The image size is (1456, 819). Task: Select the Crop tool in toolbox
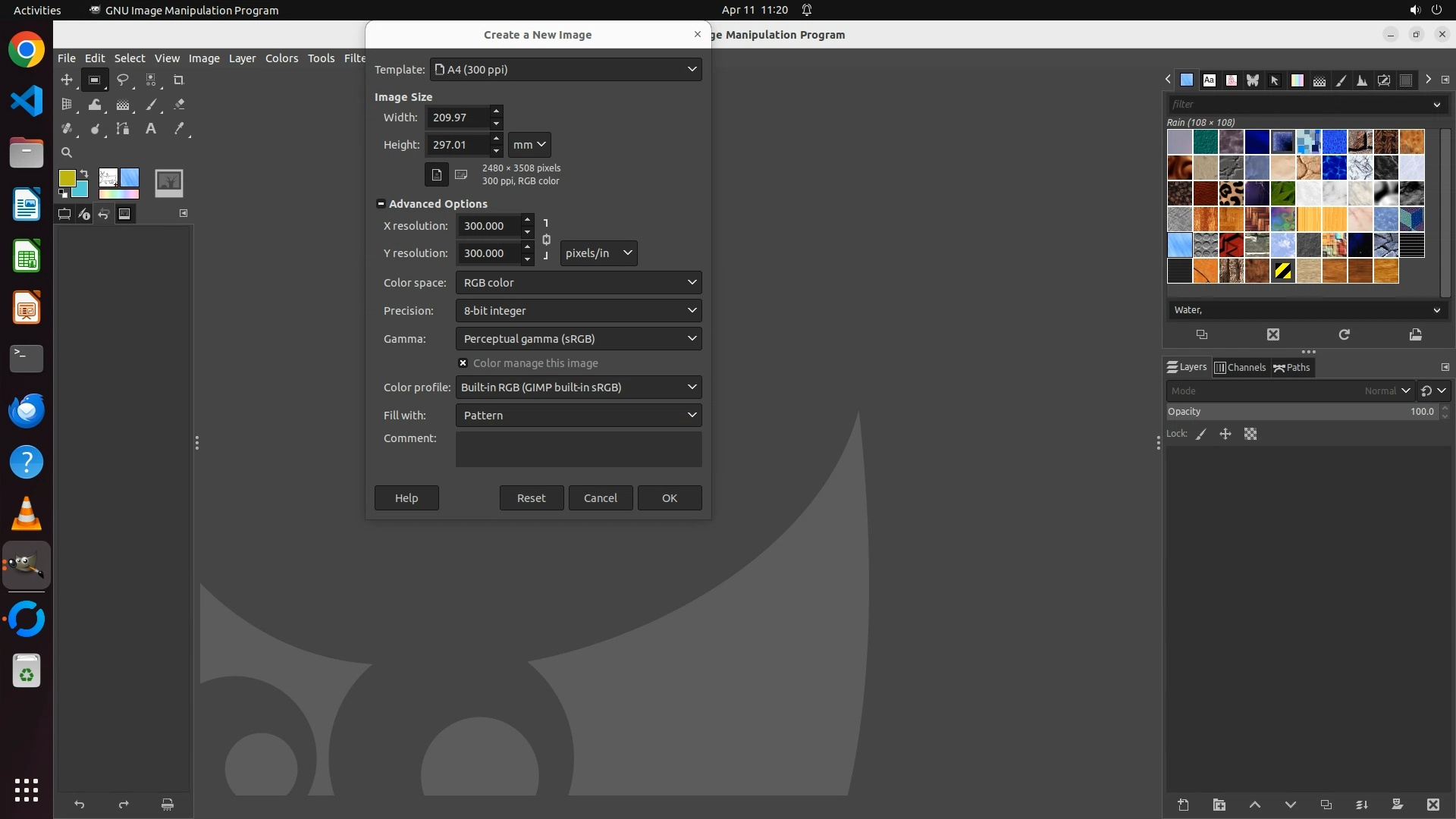tap(179, 80)
